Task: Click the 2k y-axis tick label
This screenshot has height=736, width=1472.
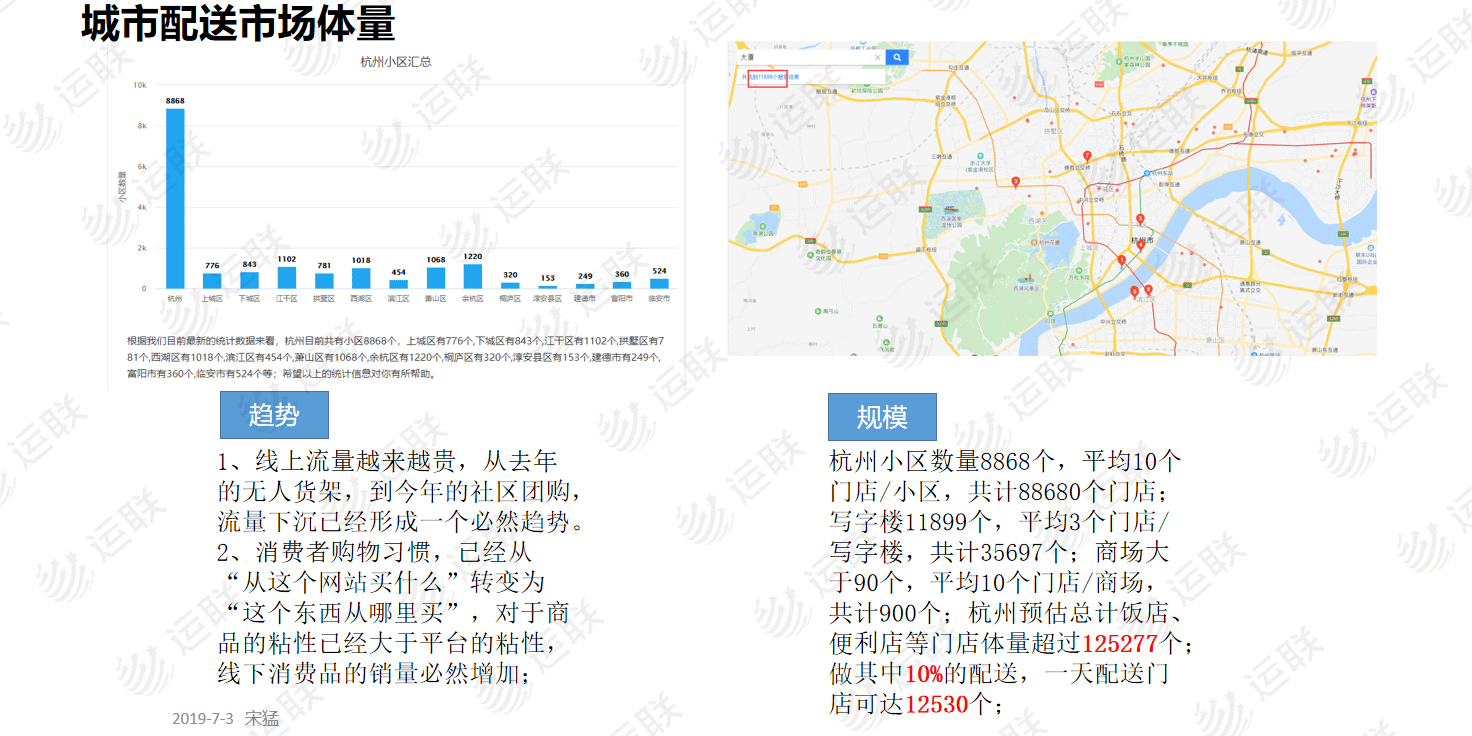Action: click(x=143, y=248)
